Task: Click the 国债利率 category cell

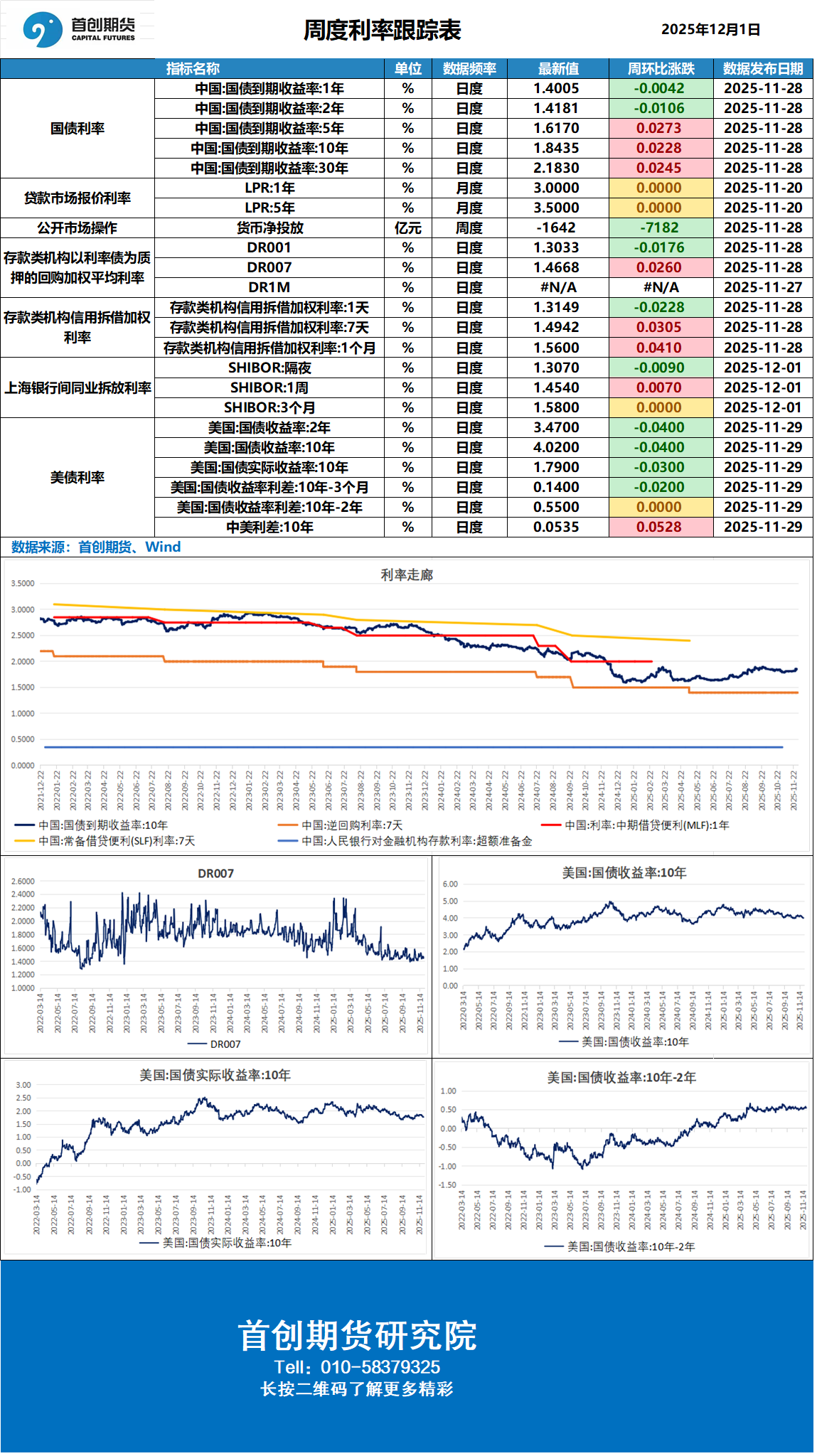Action: 77,128
